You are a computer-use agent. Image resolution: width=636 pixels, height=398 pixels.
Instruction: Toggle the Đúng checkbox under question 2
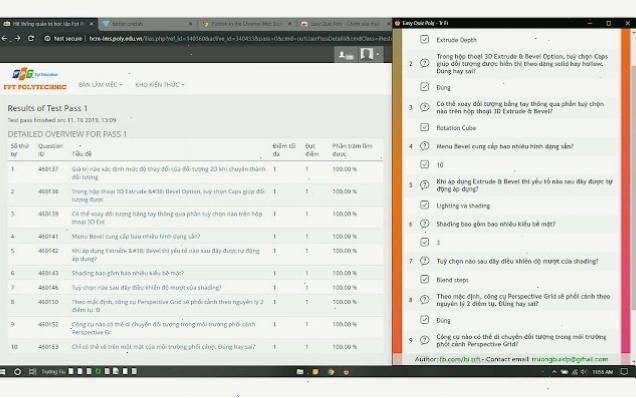coord(424,87)
